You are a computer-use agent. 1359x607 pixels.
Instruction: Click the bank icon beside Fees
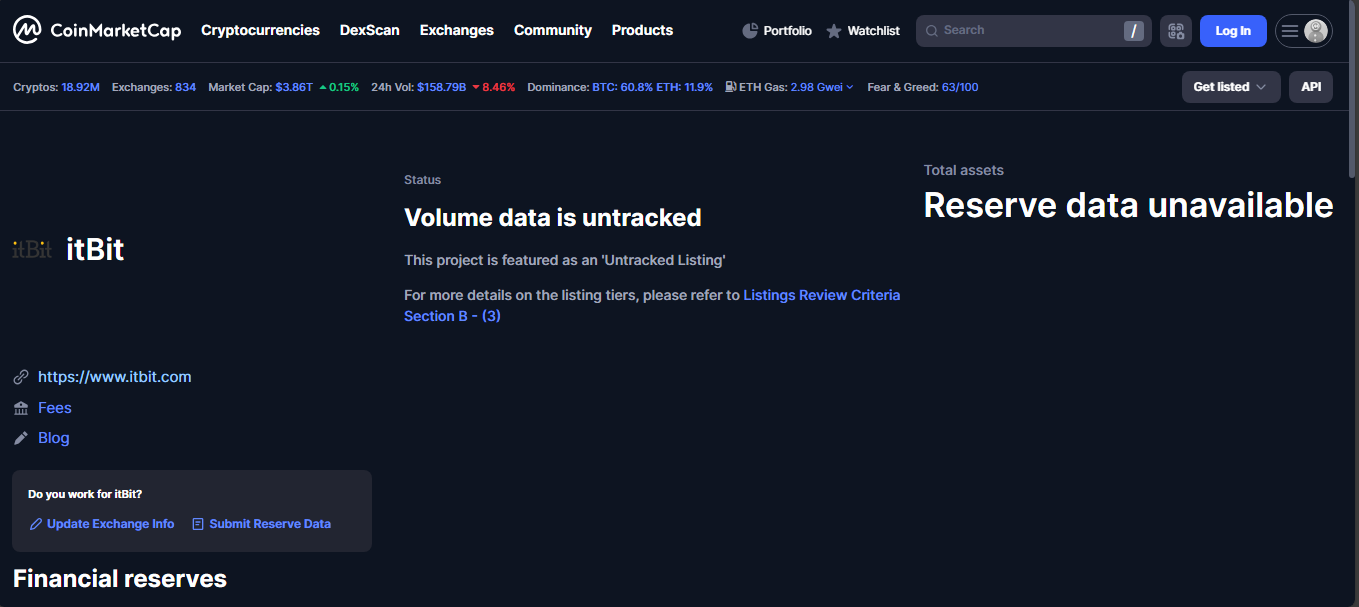pos(21,408)
